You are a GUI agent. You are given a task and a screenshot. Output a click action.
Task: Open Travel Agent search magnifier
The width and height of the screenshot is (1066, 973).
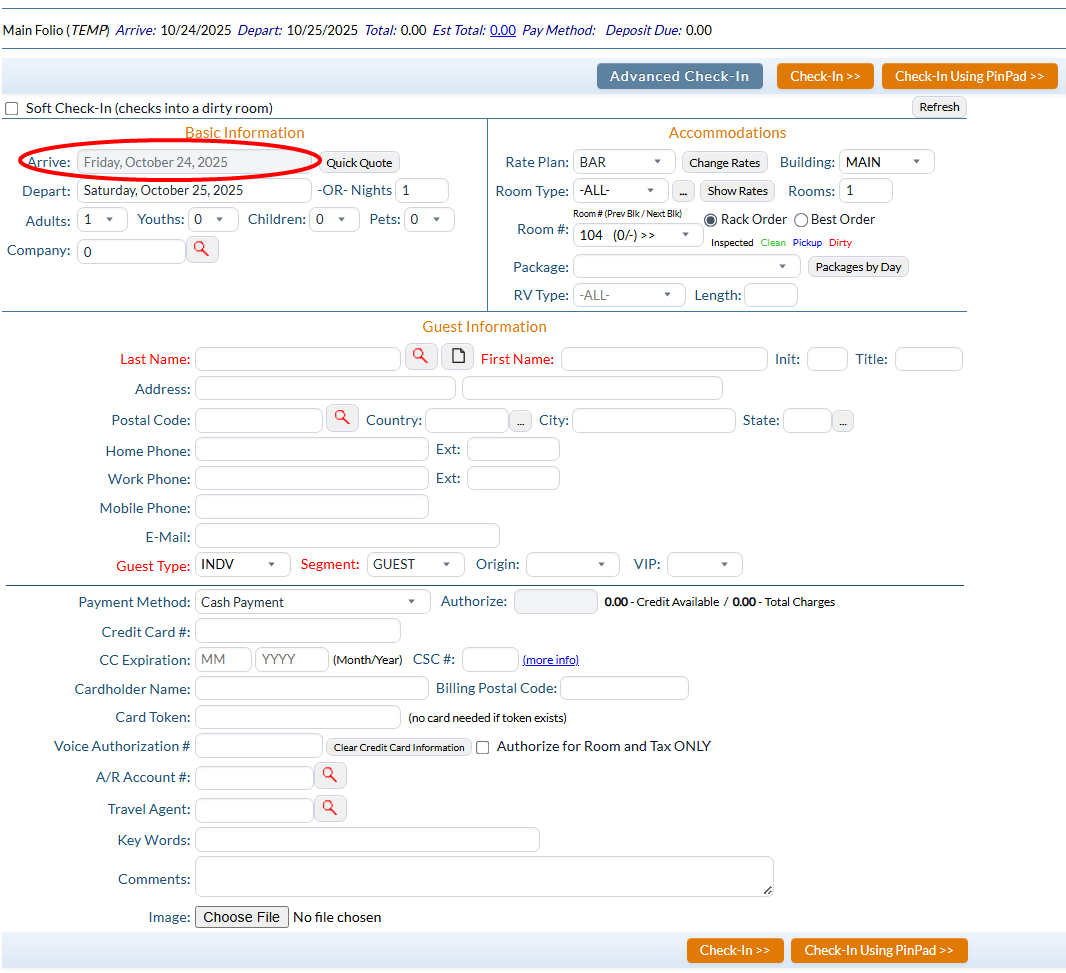click(330, 808)
